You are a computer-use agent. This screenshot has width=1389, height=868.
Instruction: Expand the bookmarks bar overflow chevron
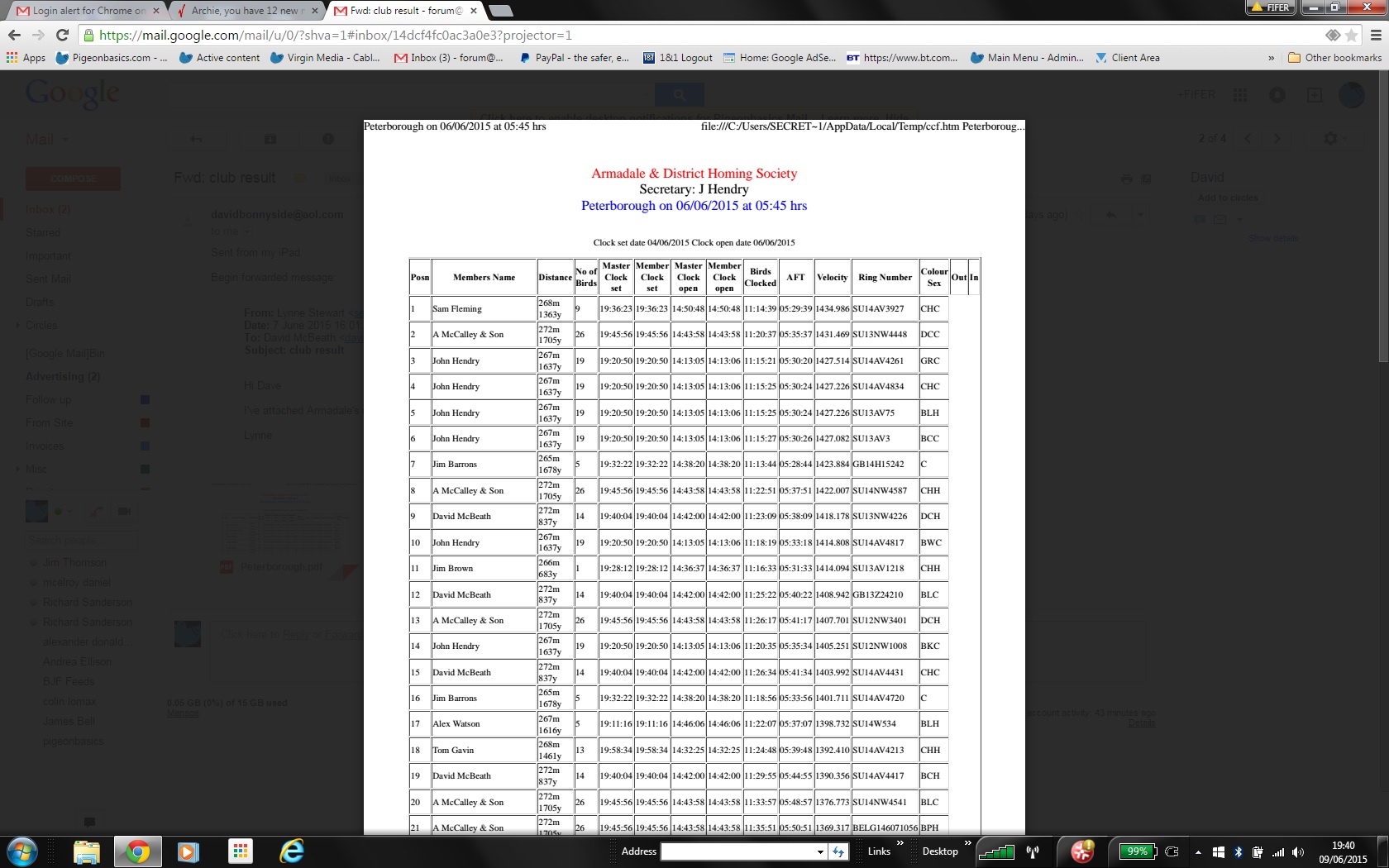(1271, 58)
